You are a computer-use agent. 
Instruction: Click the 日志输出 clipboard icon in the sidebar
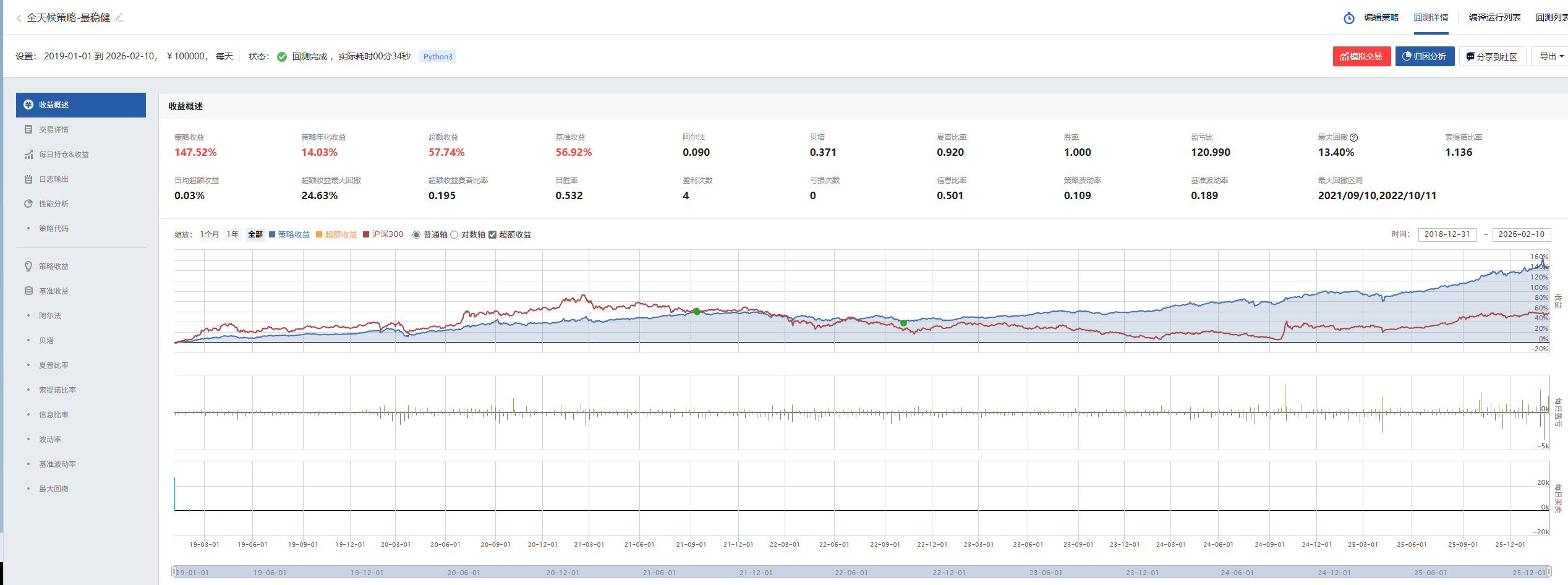(x=28, y=179)
